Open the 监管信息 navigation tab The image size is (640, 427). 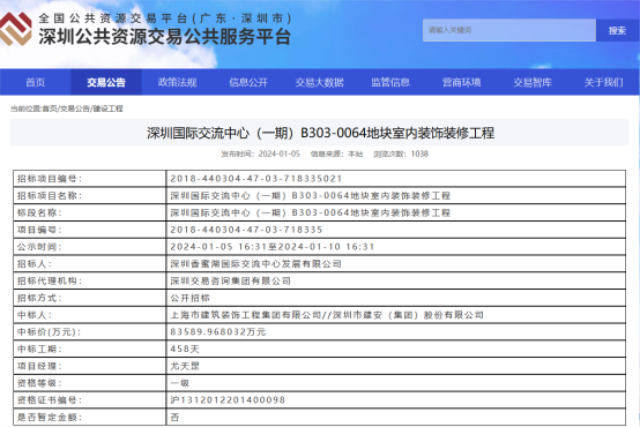click(390, 82)
